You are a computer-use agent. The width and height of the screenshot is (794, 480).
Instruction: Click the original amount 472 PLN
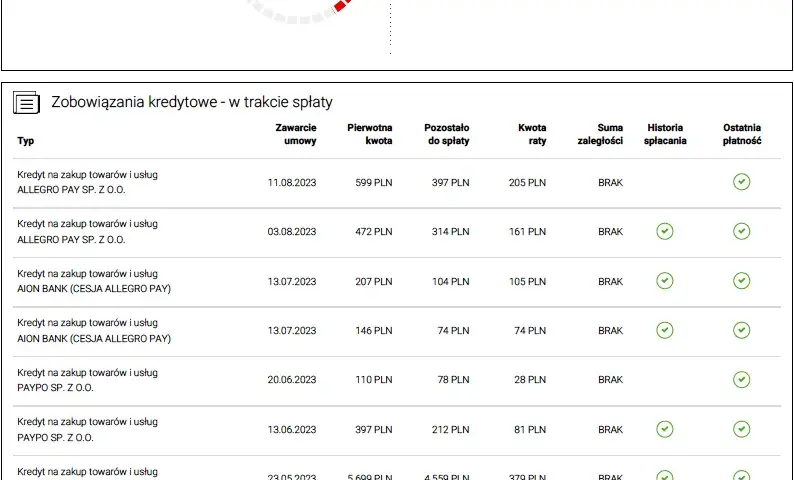coord(374,232)
